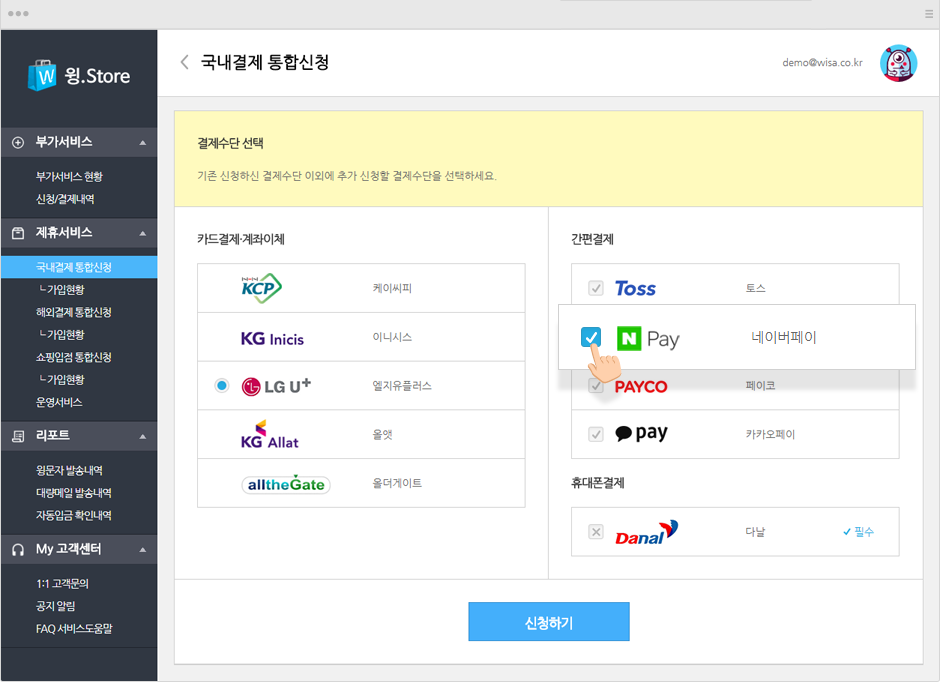Collapse the 제휴서비스 section arrow
Image resolution: width=940 pixels, height=682 pixels.
(x=143, y=233)
